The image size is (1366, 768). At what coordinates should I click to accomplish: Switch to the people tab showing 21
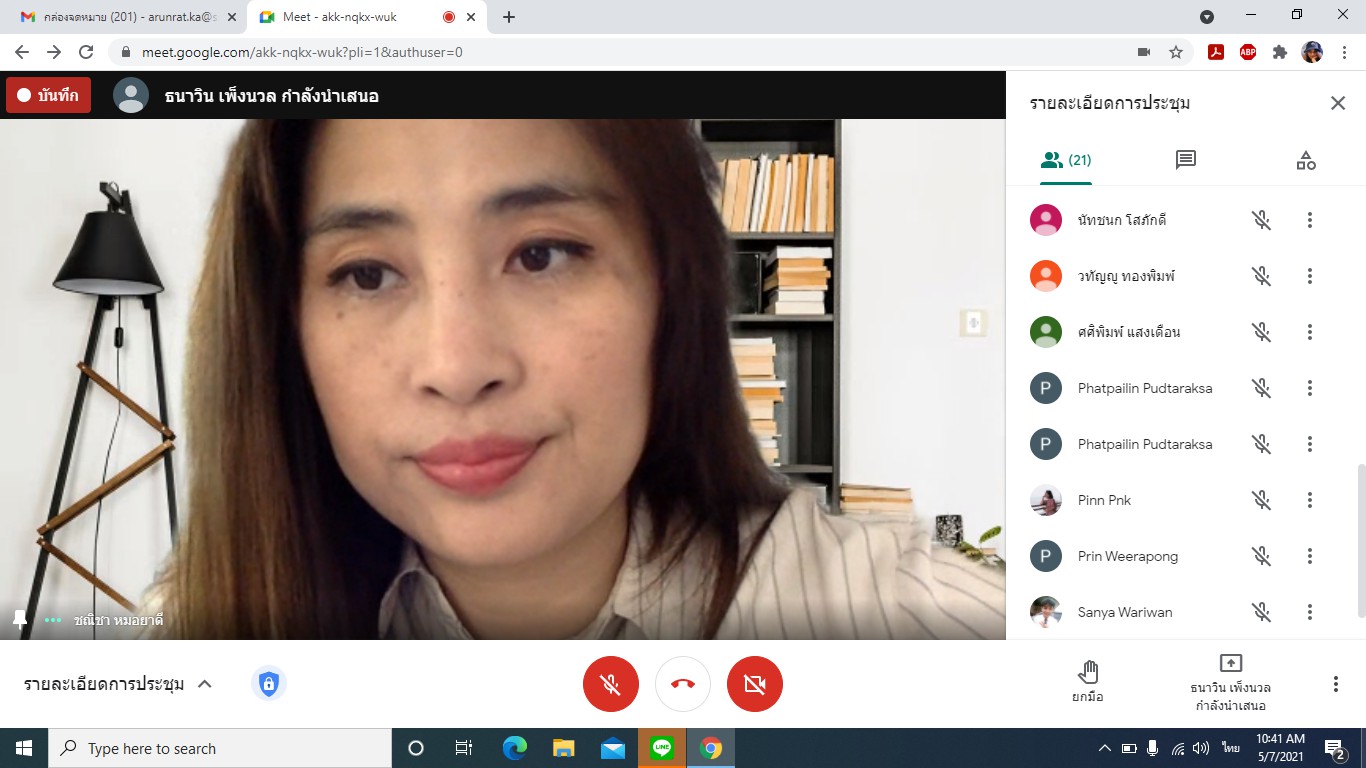point(1066,160)
